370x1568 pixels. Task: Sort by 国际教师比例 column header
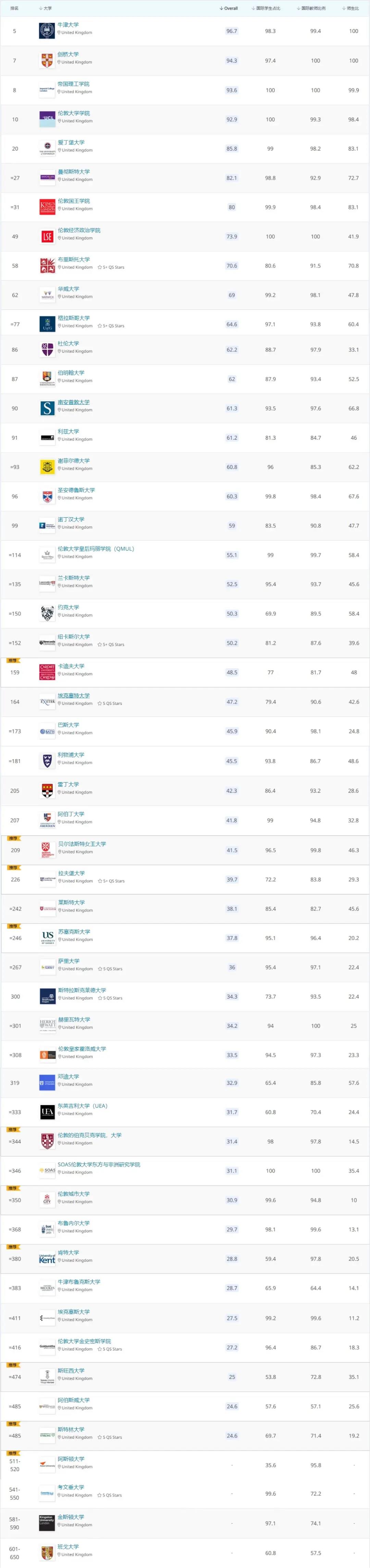tap(311, 9)
